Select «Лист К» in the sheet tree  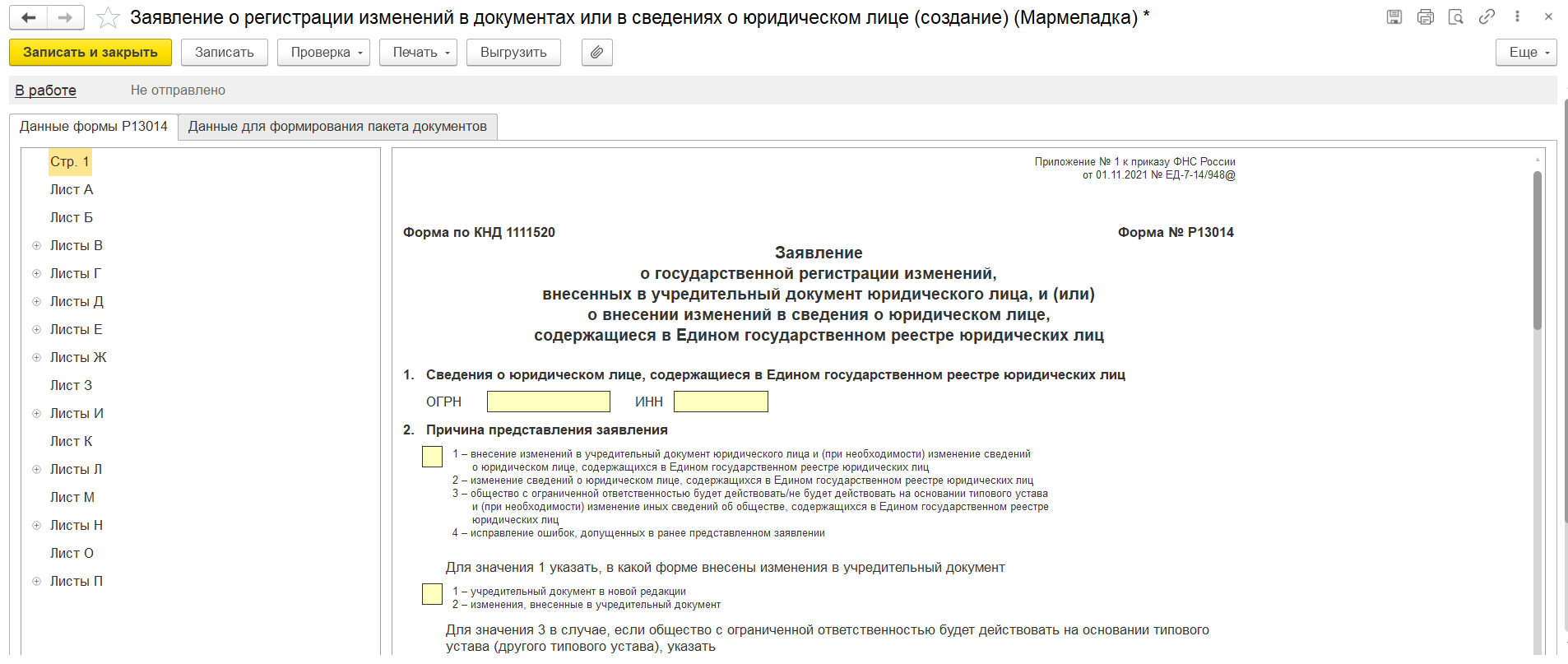pyautogui.click(x=71, y=442)
